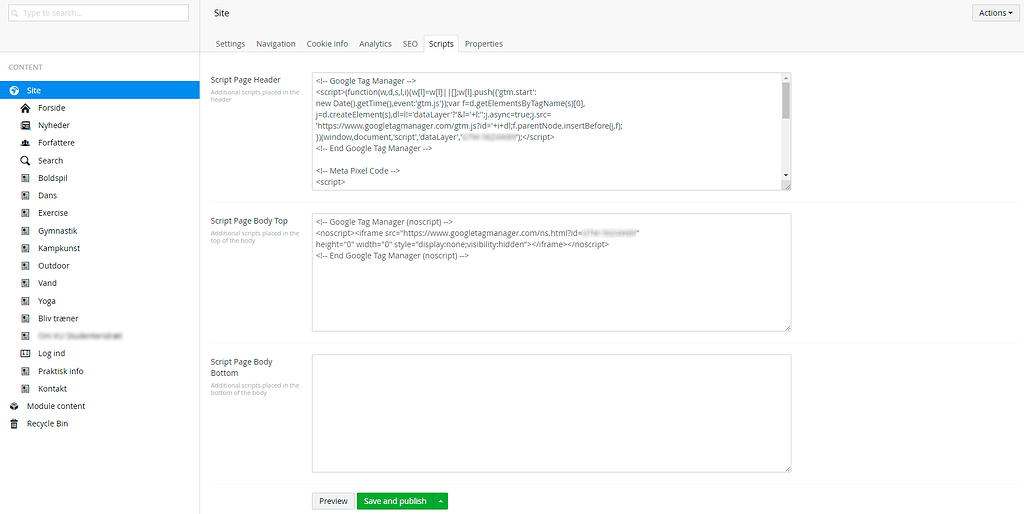The width and height of the screenshot is (1024, 514).
Task: Go to the SEO tab
Action: point(409,44)
